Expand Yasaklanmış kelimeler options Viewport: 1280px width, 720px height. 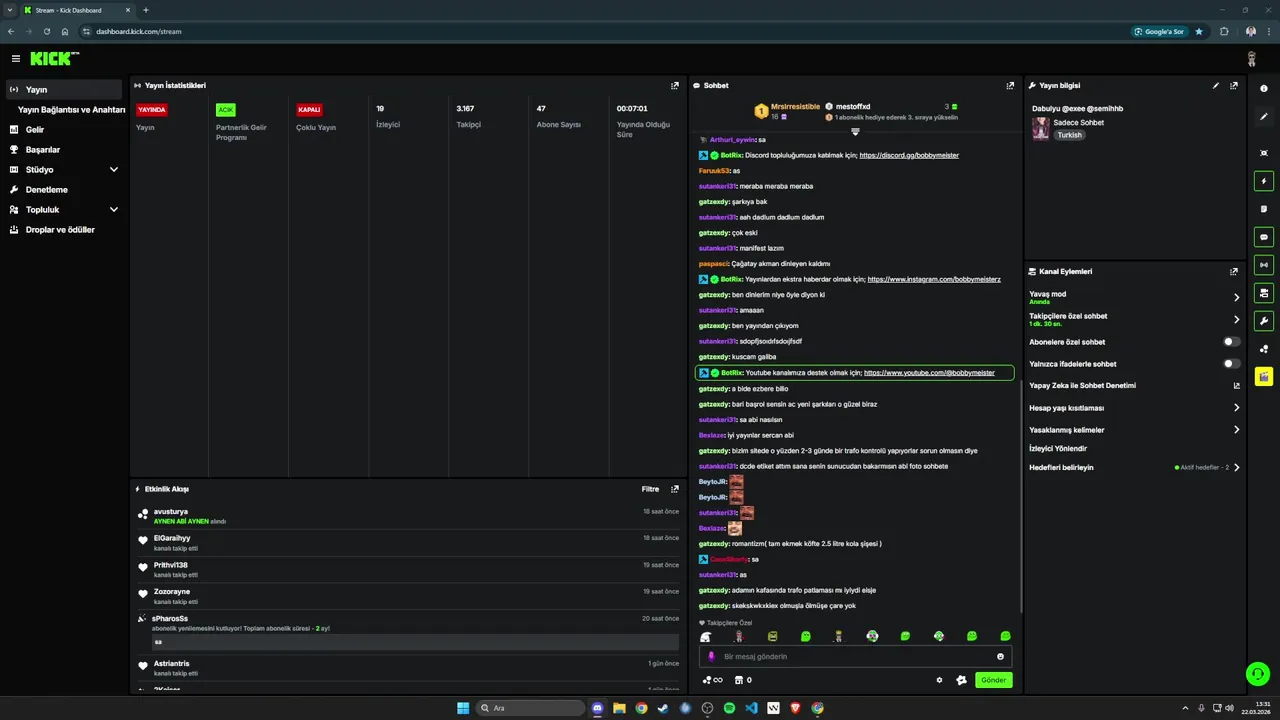tap(1236, 430)
